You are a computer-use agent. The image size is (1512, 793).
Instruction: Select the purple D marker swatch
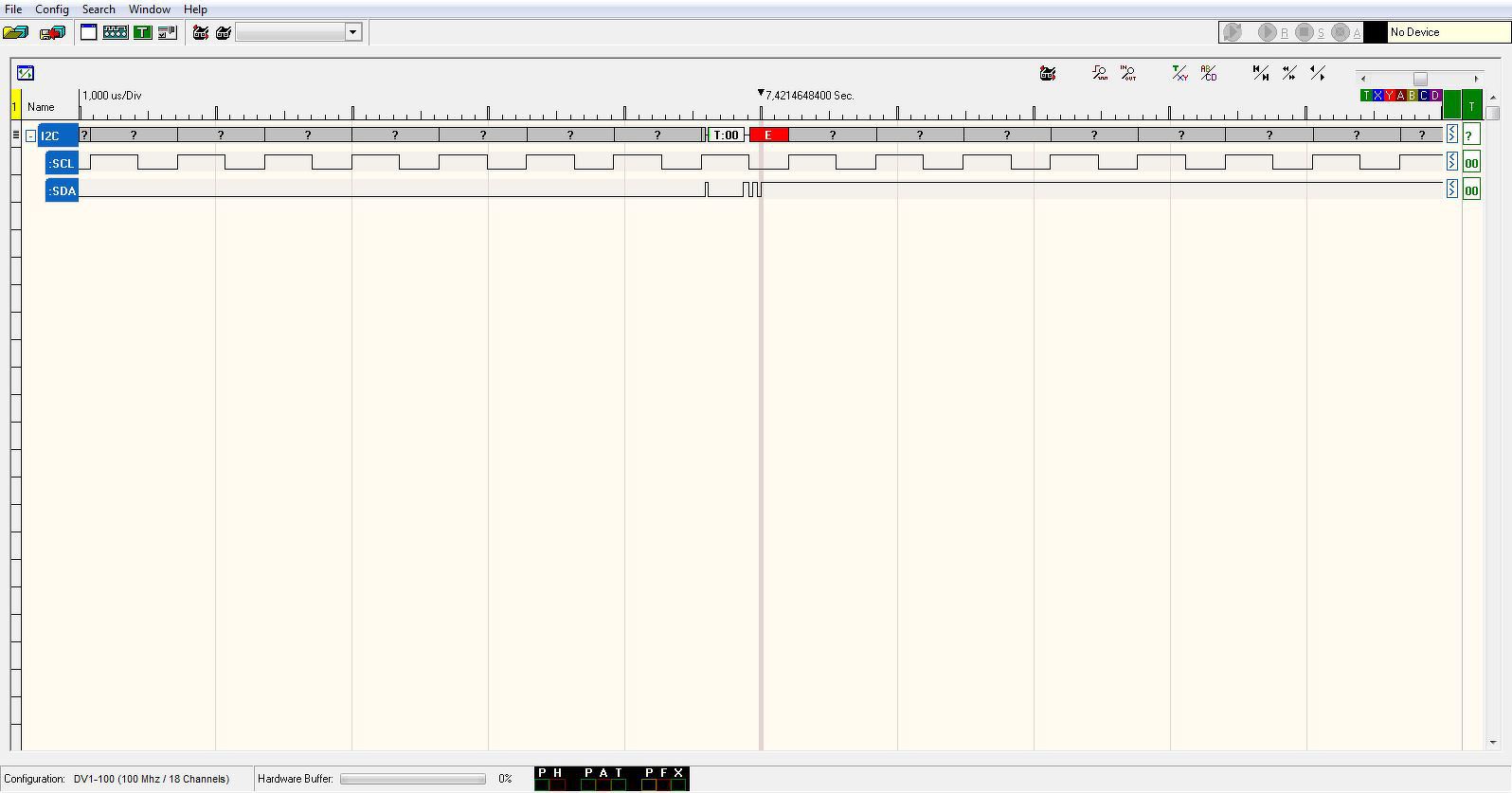pos(1435,96)
